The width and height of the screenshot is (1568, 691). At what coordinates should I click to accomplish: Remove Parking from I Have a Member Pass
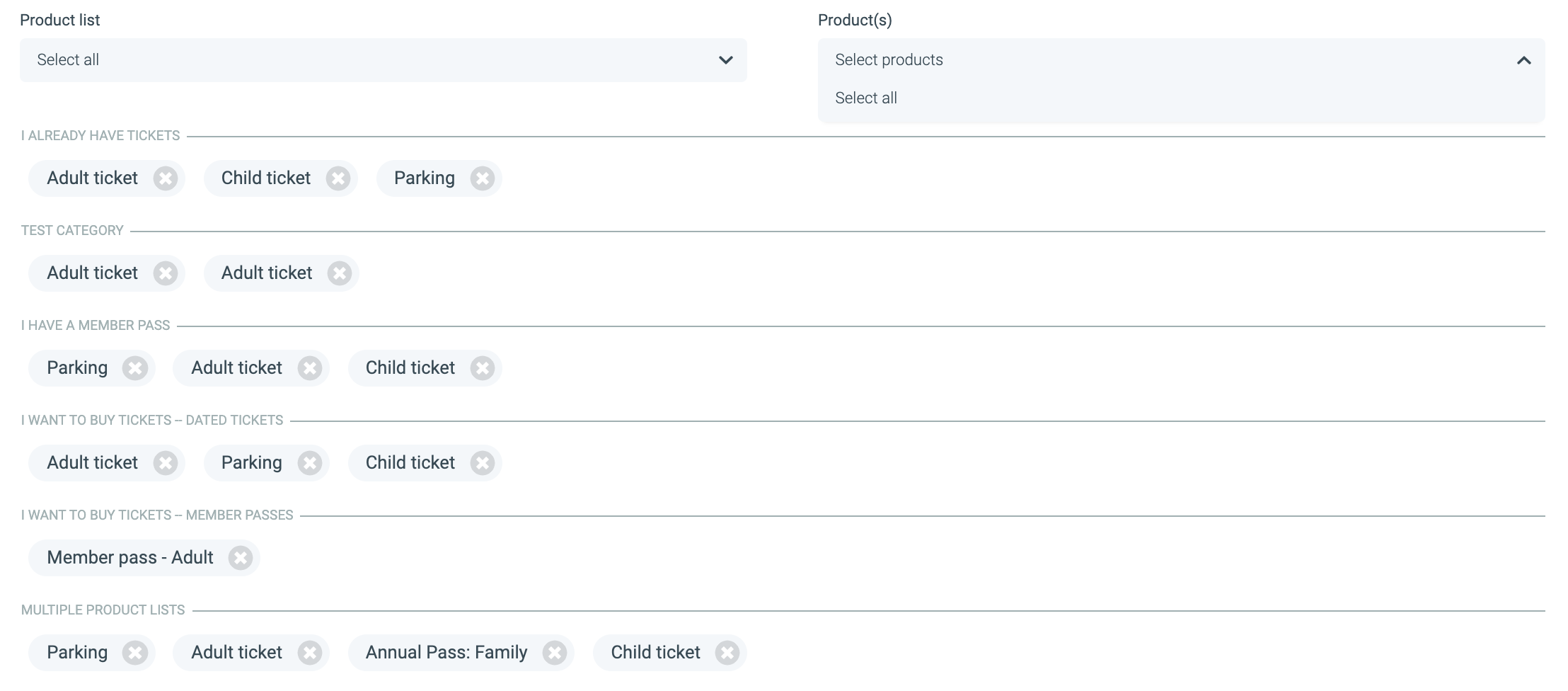(x=135, y=368)
